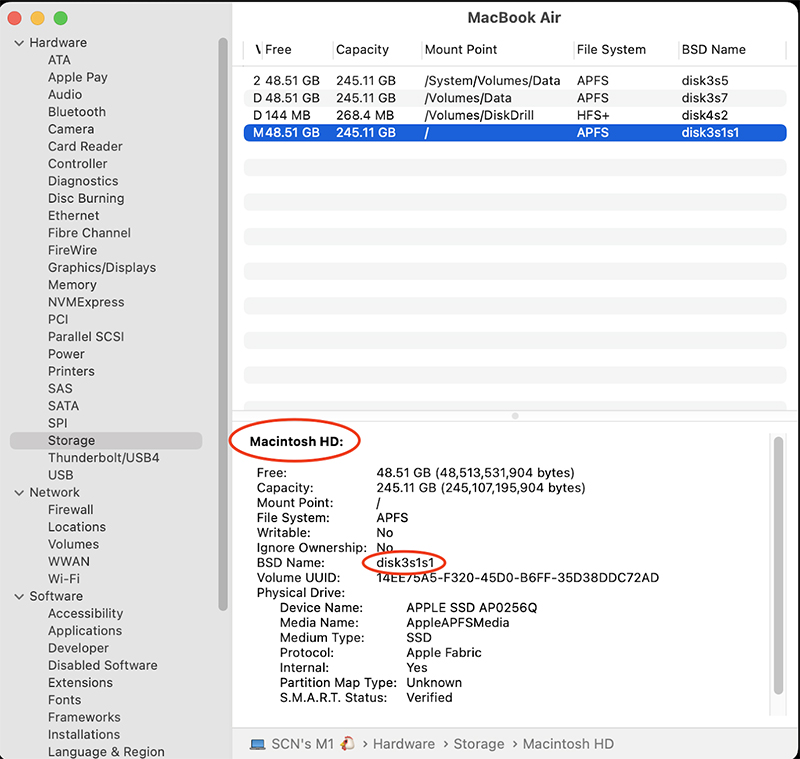
Task: Select SATA in the sidebar
Action: 64,407
